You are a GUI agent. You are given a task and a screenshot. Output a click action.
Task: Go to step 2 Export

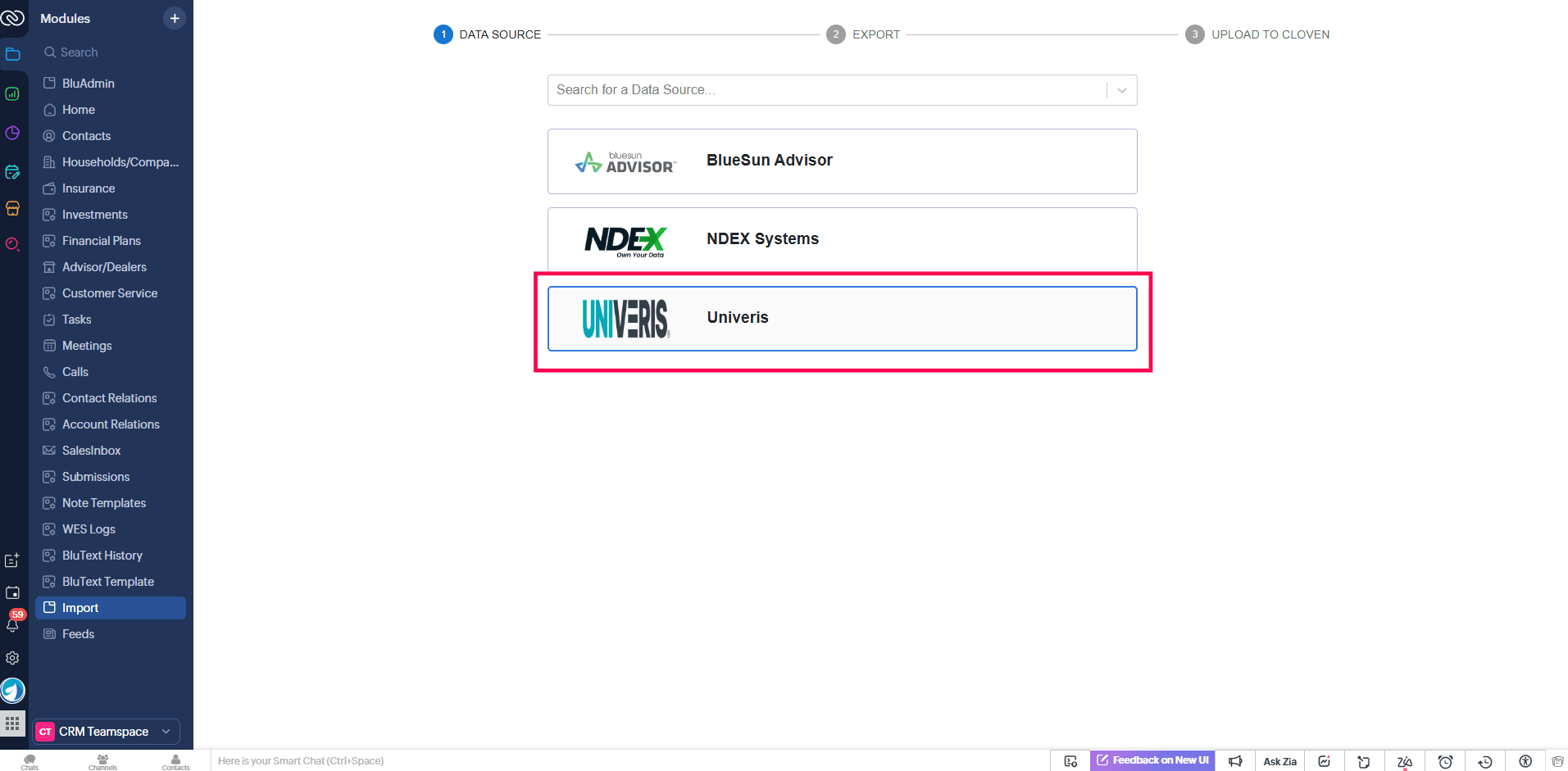863,34
